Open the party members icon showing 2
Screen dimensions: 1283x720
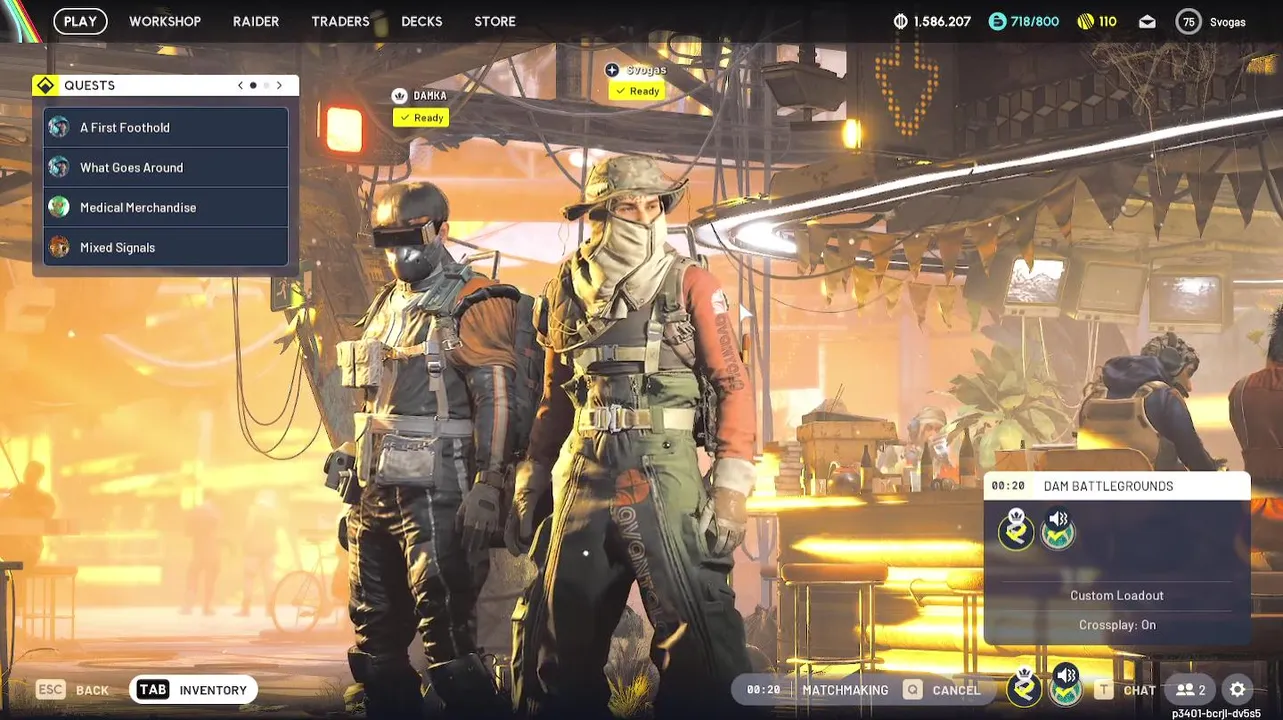(1190, 690)
